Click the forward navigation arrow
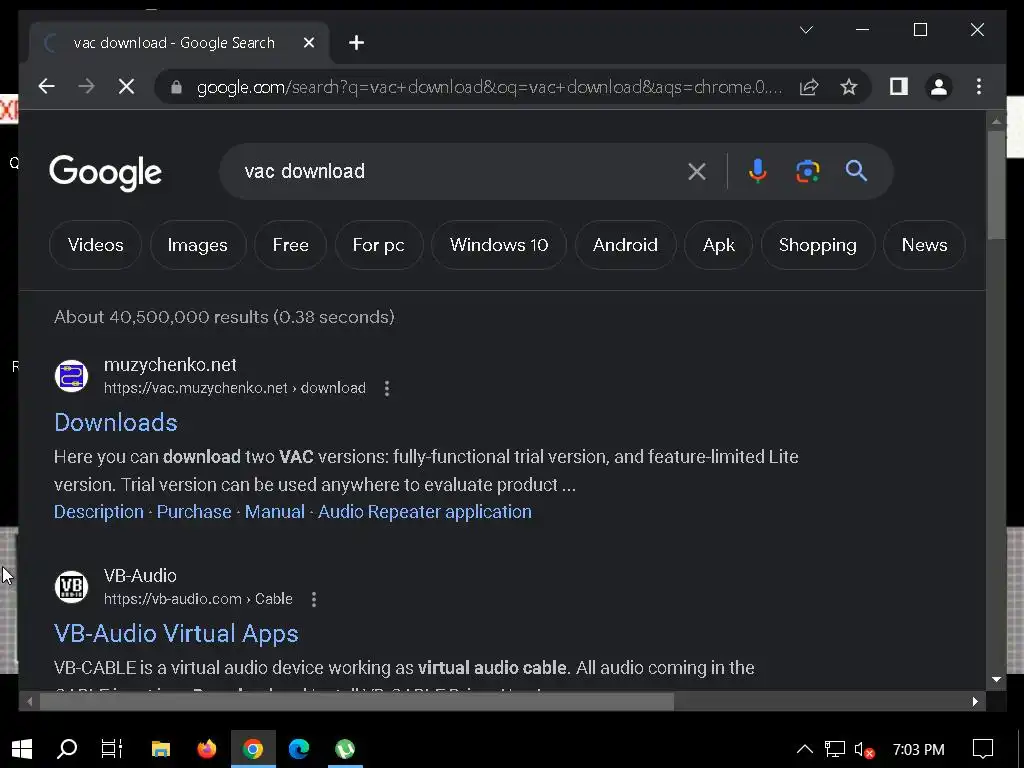This screenshot has height=768, width=1024. [86, 86]
